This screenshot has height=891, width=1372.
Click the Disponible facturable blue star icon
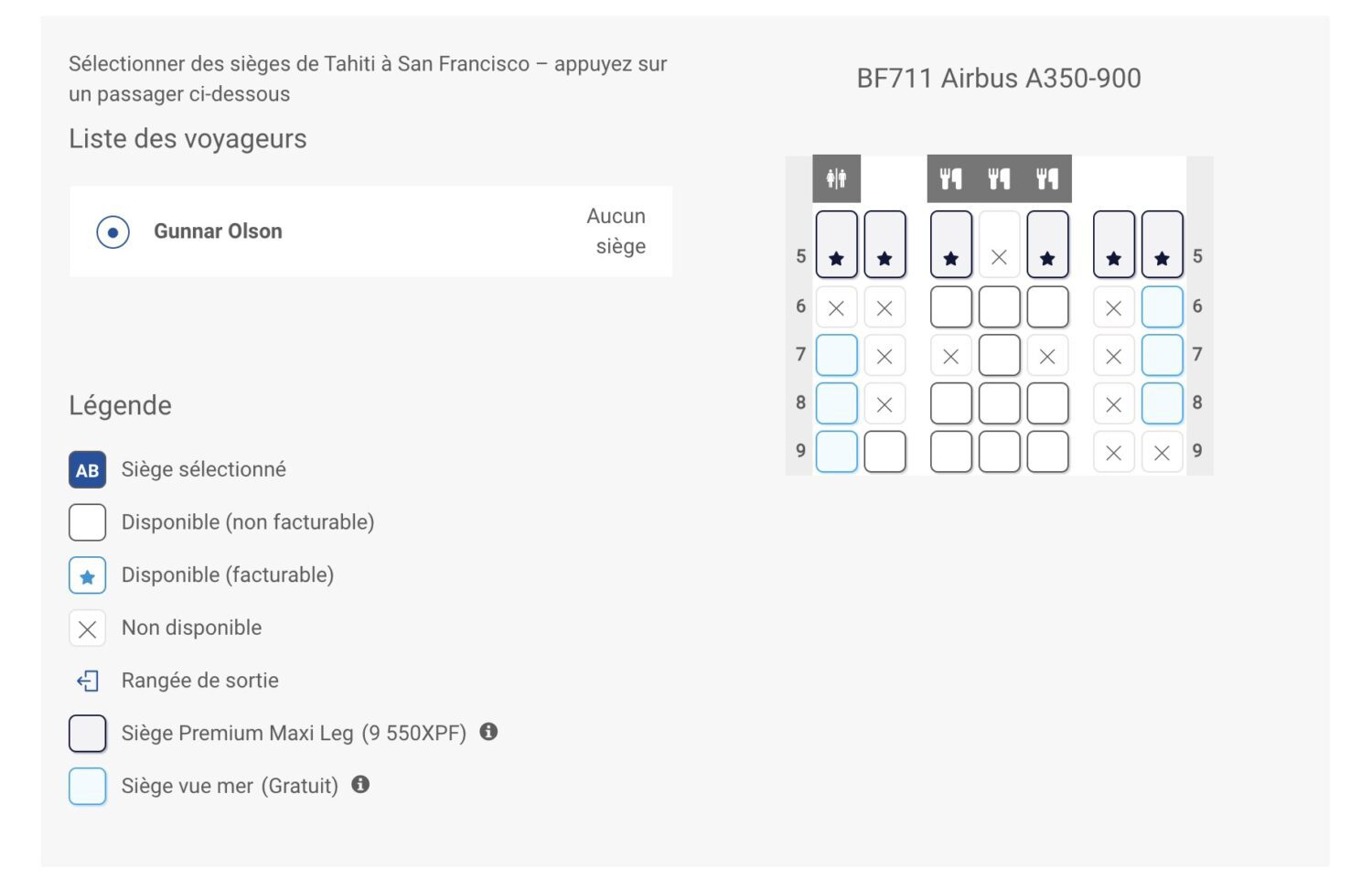point(87,575)
